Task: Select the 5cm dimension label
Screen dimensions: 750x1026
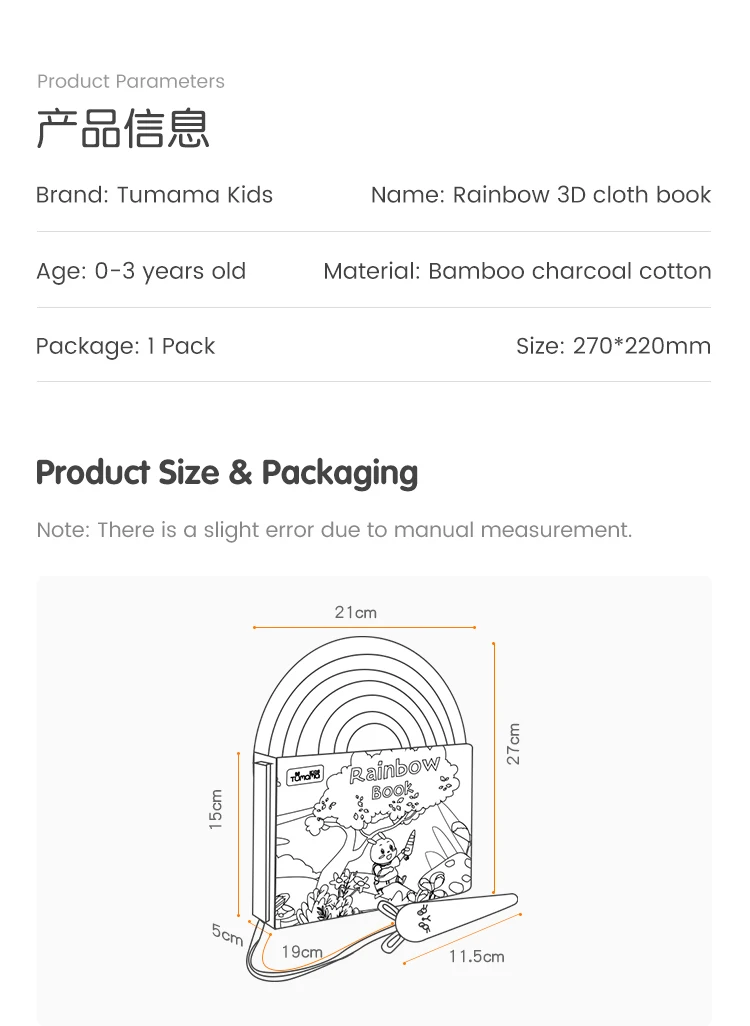Action: click(x=227, y=934)
